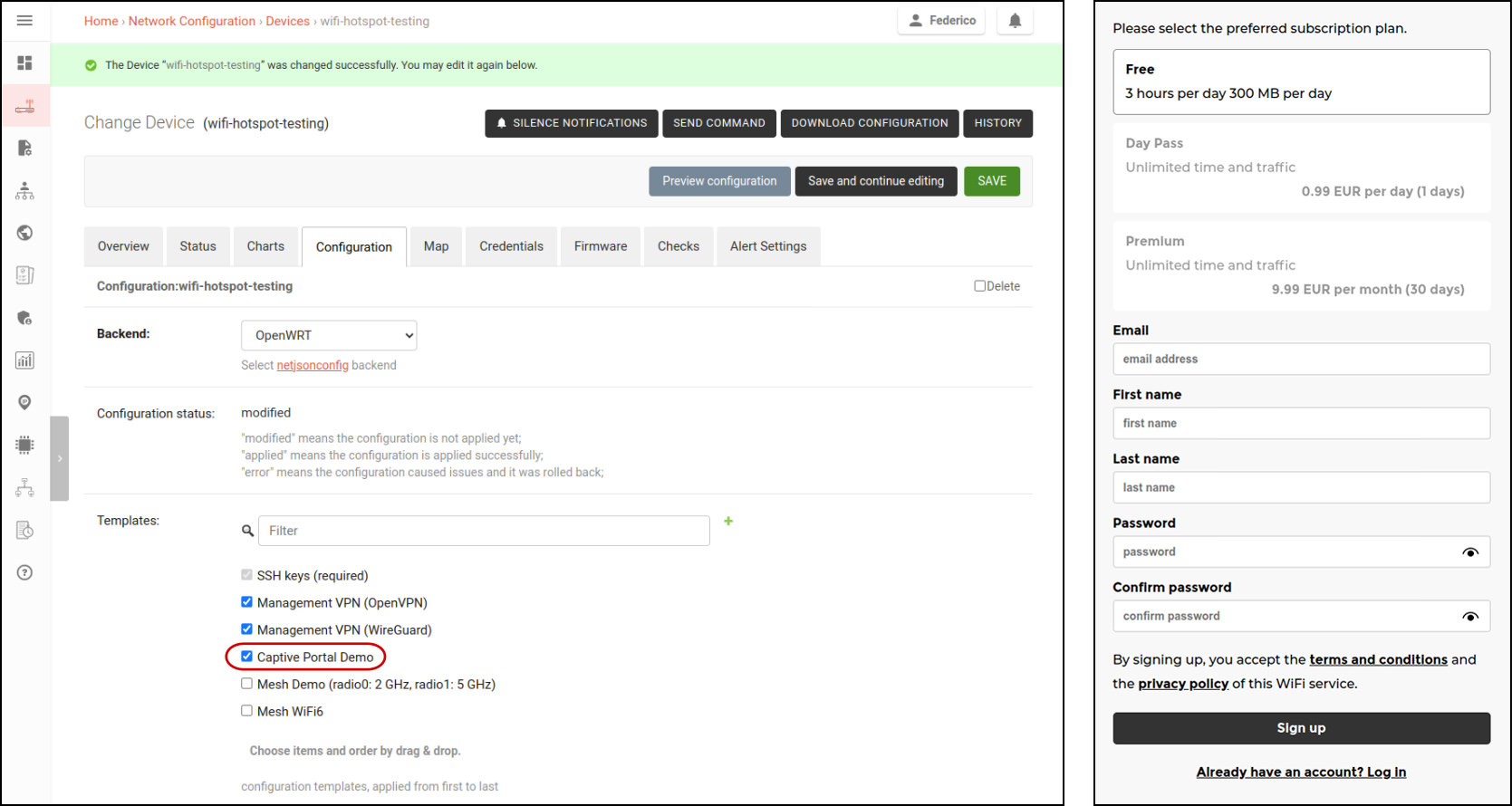Image resolution: width=1512 pixels, height=806 pixels.
Task: Open the hamburger menu in the sidebar
Action: (24, 20)
